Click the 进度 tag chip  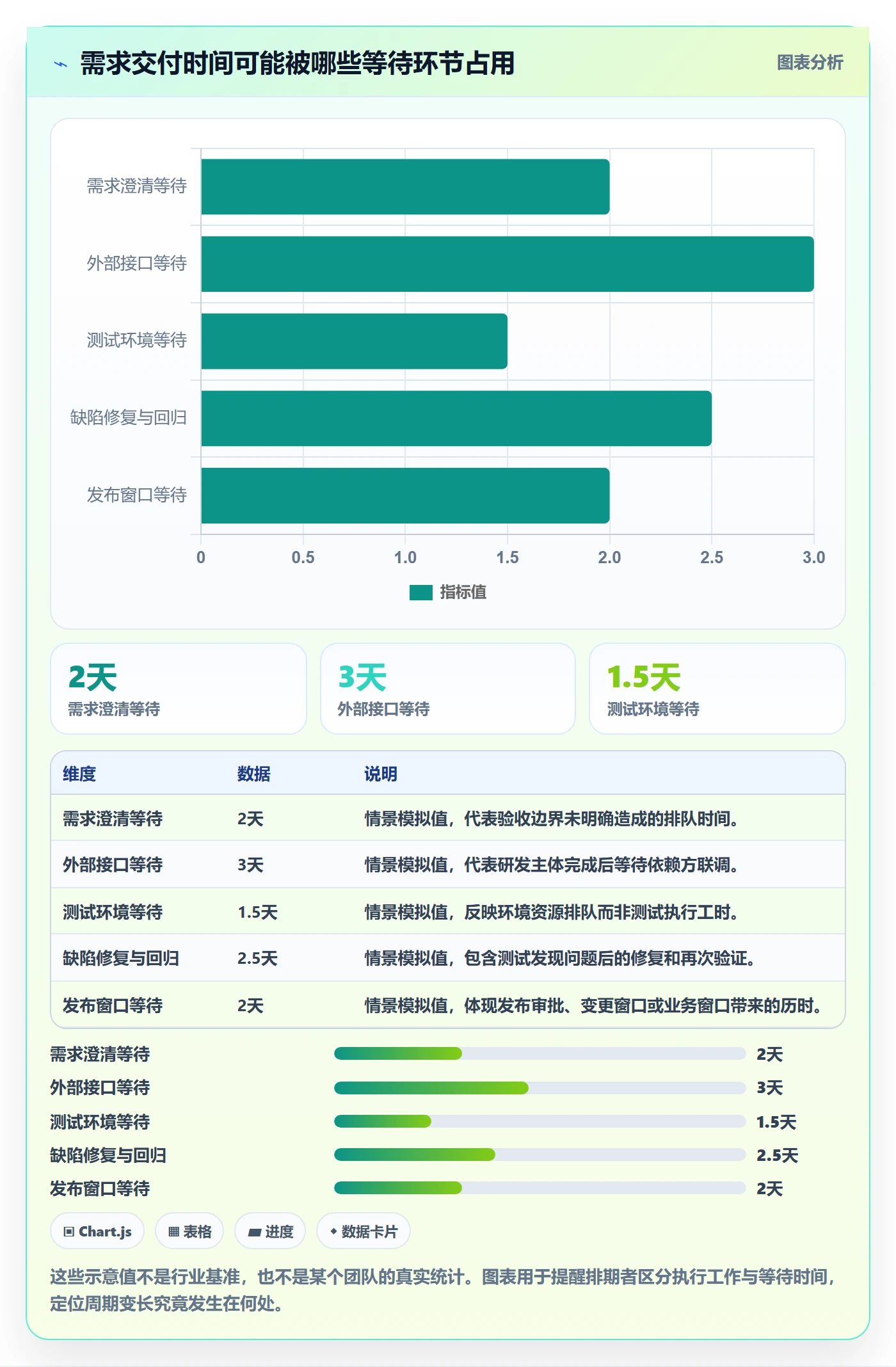pyautogui.click(x=270, y=1231)
